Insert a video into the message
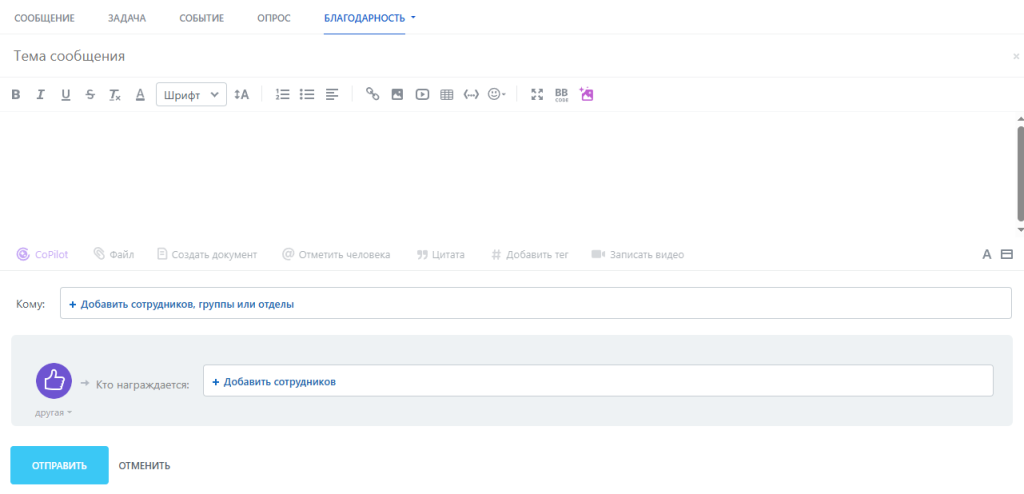Screen dimensions: 1024x494 (422, 95)
